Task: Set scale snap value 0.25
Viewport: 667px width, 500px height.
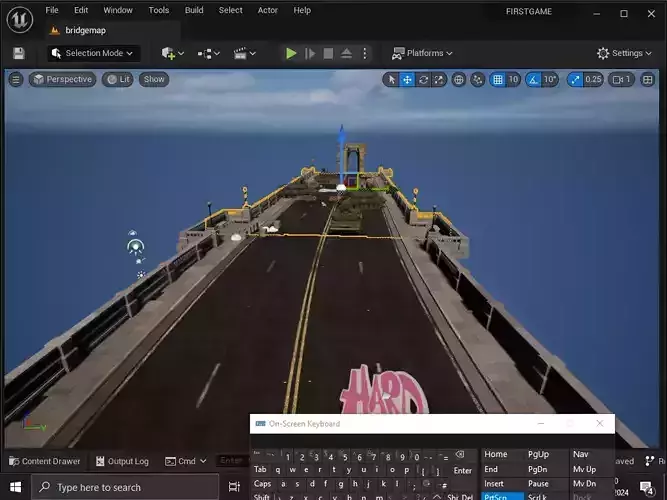Action: coord(593,80)
